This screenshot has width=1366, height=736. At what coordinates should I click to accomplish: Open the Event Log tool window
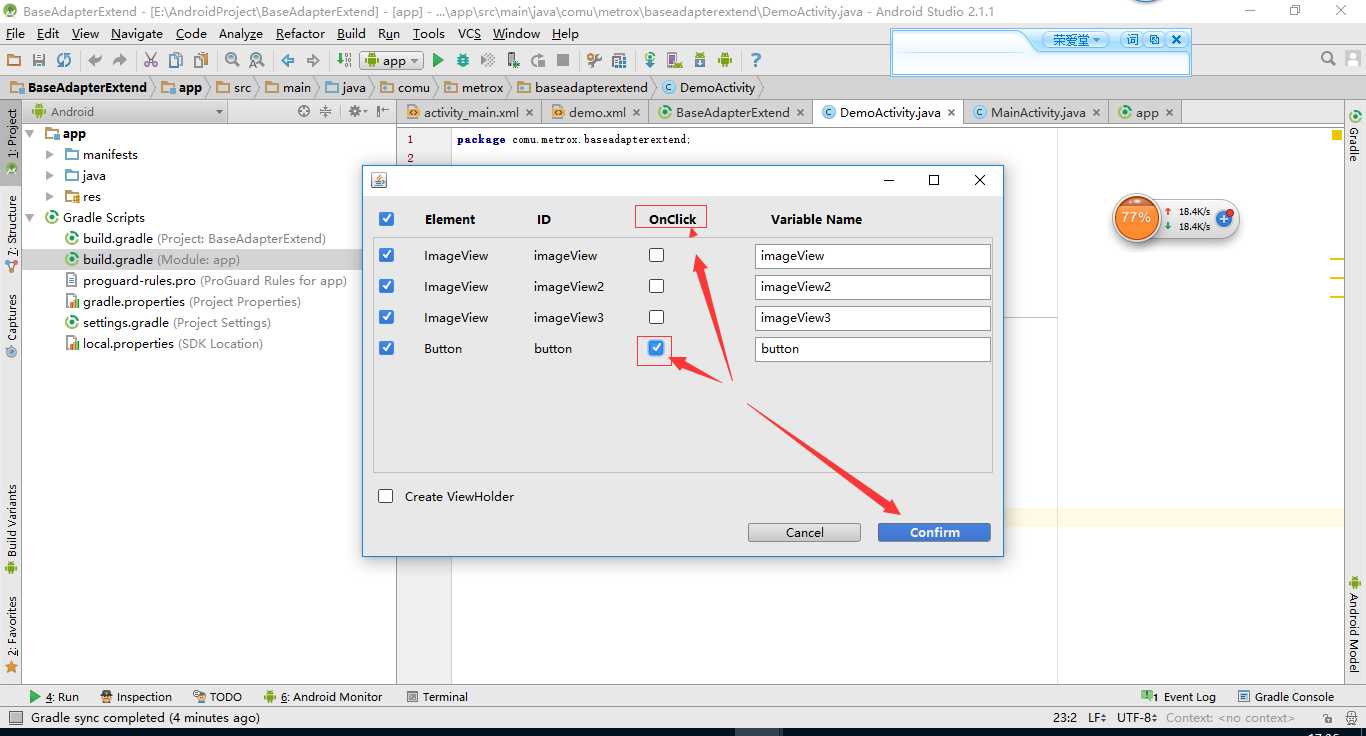coord(1179,697)
